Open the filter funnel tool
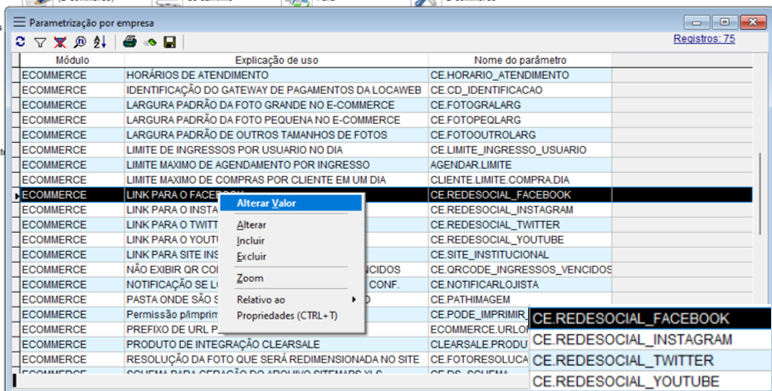 pos(40,43)
